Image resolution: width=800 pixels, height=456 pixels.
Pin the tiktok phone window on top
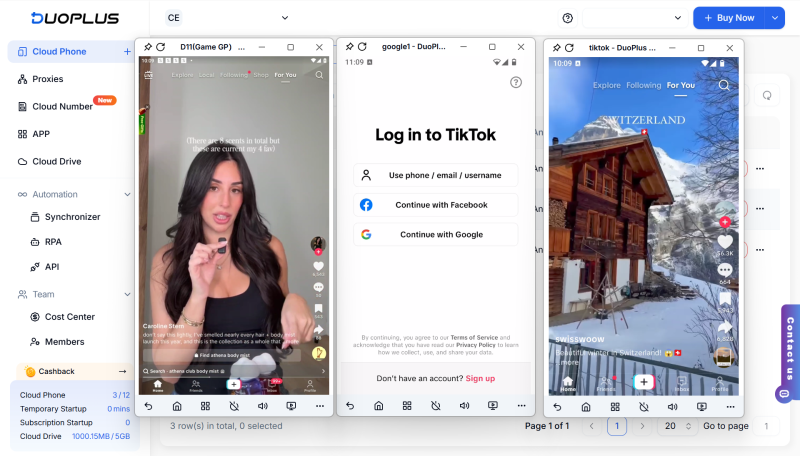tap(555, 47)
